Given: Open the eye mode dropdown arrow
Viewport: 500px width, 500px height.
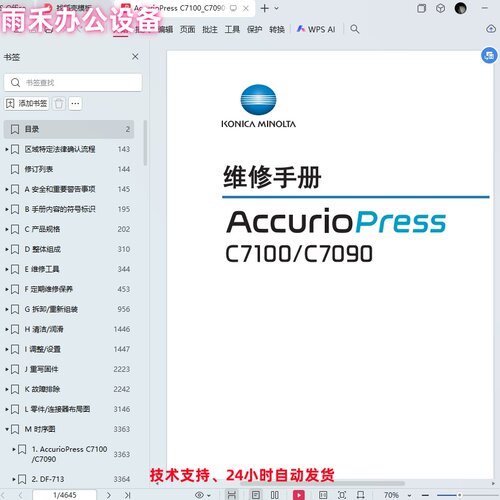Looking at the screenshot, I should (209, 495).
